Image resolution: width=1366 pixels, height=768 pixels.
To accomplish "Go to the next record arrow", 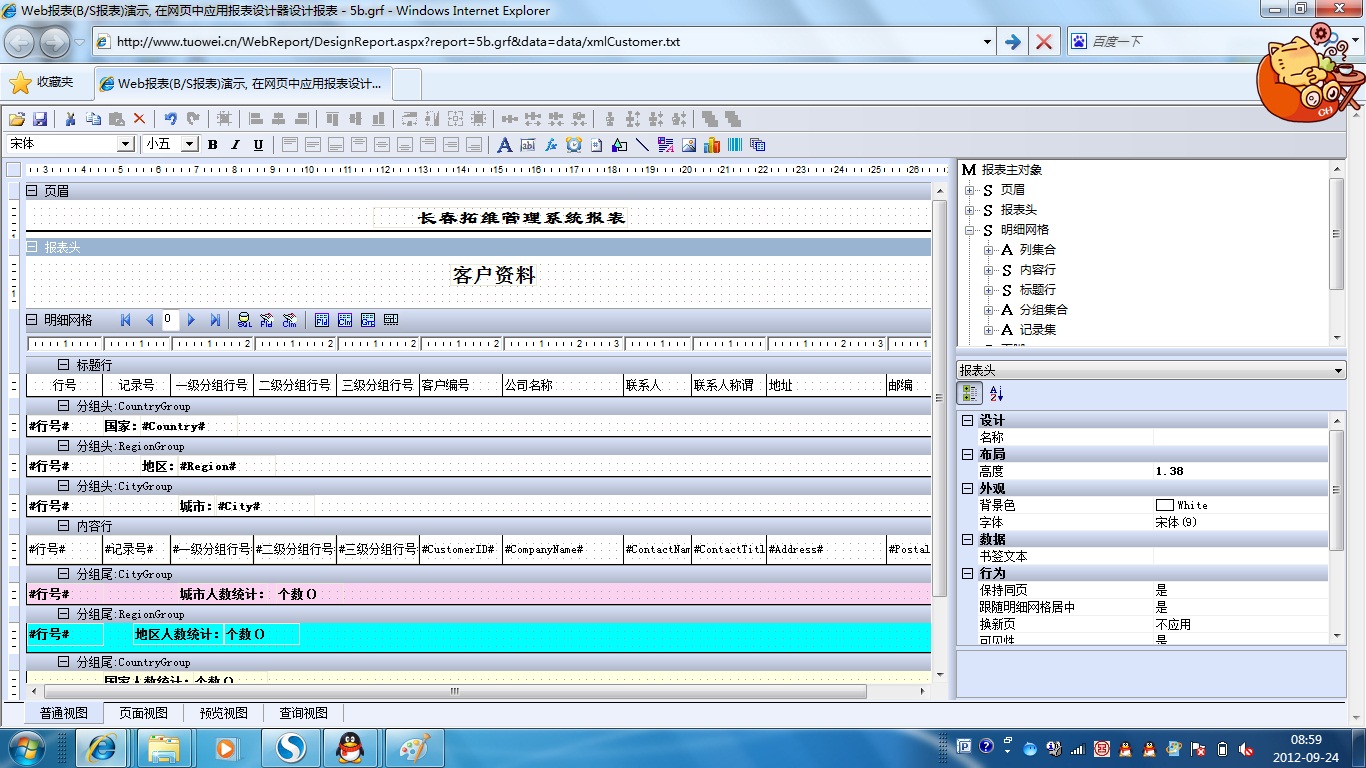I will pos(192,320).
